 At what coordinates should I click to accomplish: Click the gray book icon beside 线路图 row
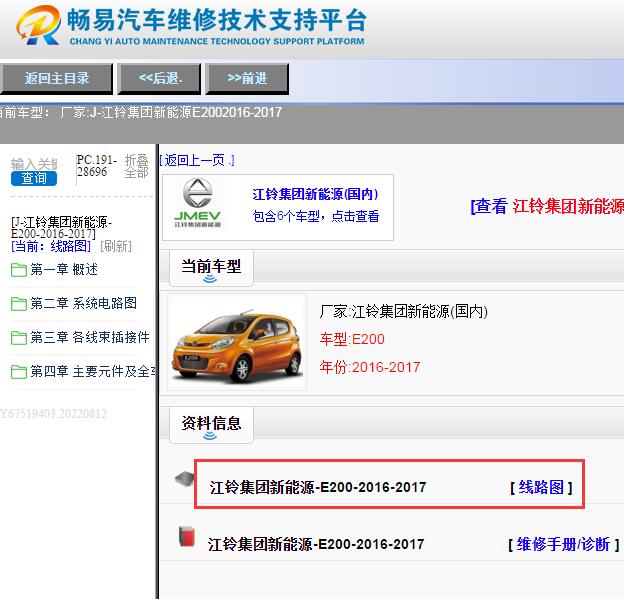pos(185,478)
